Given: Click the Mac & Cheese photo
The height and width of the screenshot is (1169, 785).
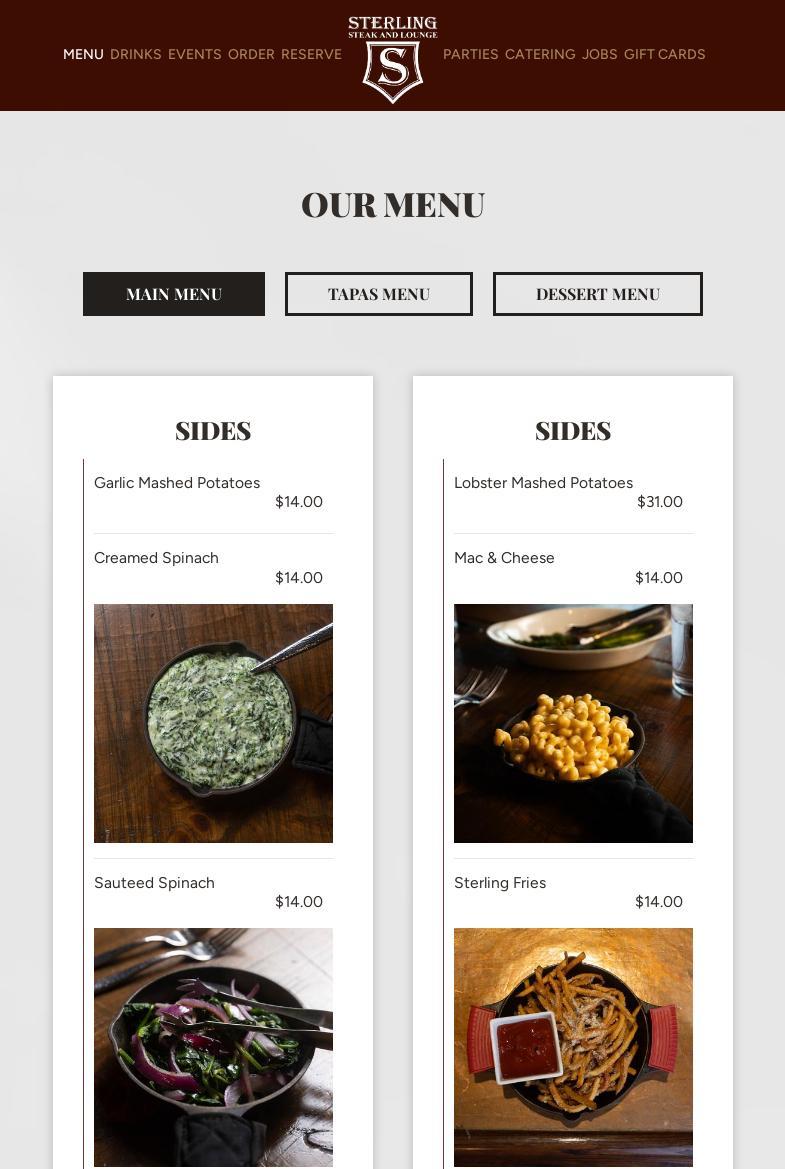Looking at the screenshot, I should pos(573,723).
